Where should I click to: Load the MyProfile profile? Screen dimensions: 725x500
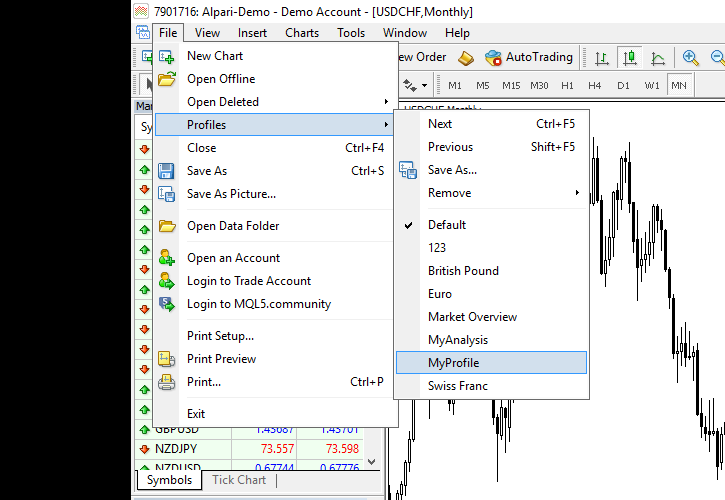[x=492, y=363]
